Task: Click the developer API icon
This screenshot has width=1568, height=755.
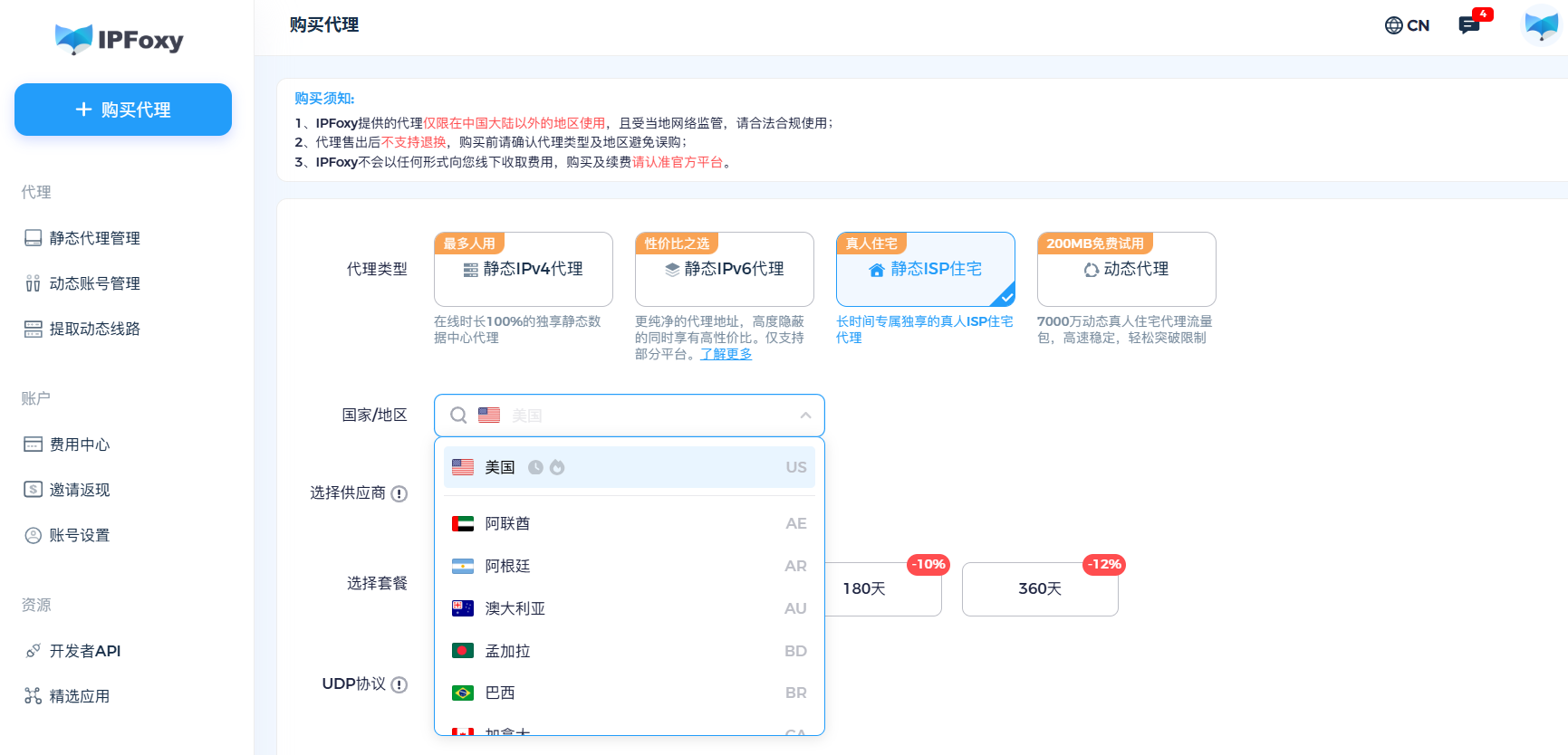Action: 34,651
